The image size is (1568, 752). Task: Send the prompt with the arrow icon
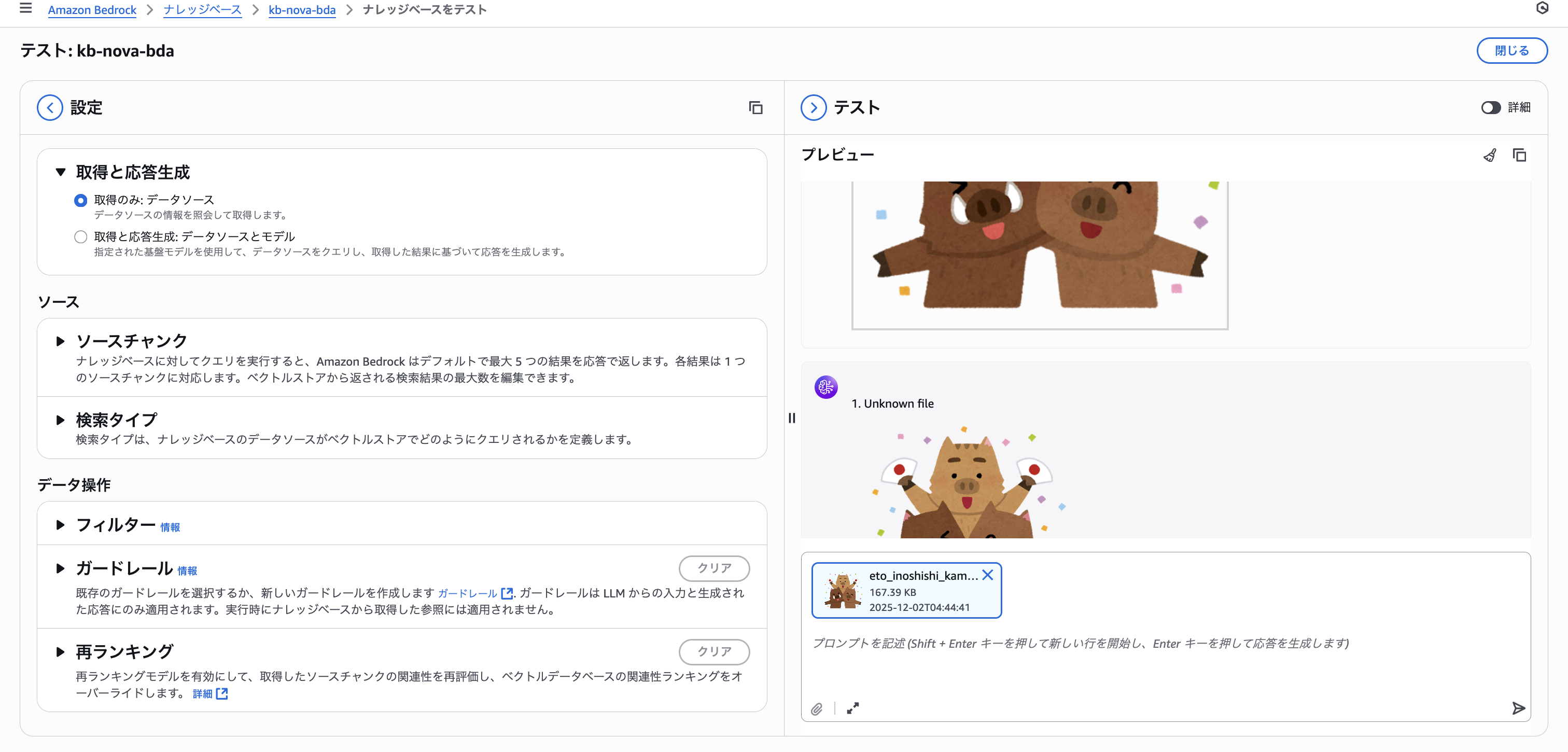(x=1518, y=708)
